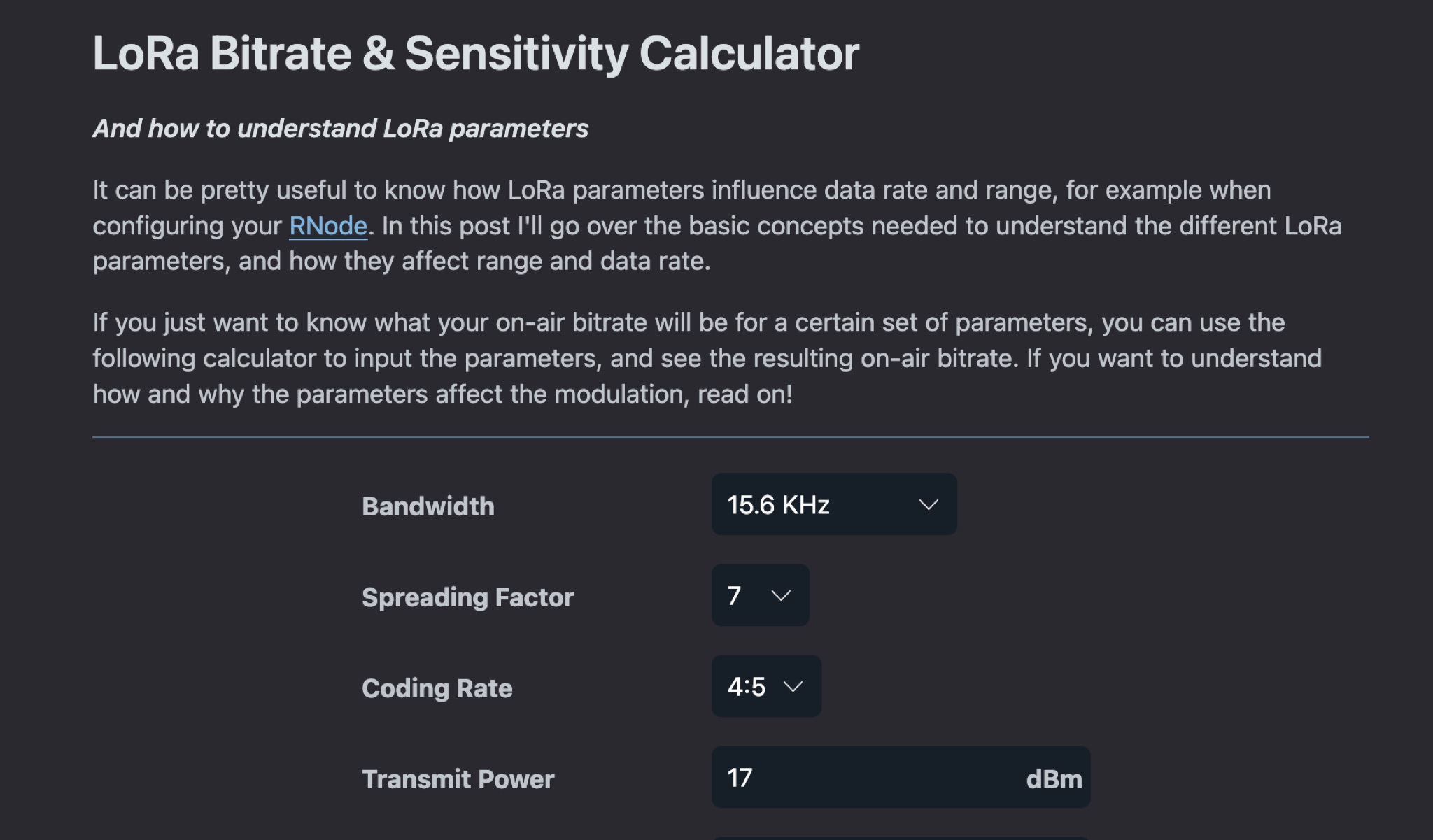Open the Bandwidth 15.6 KHz dropdown

(x=833, y=504)
